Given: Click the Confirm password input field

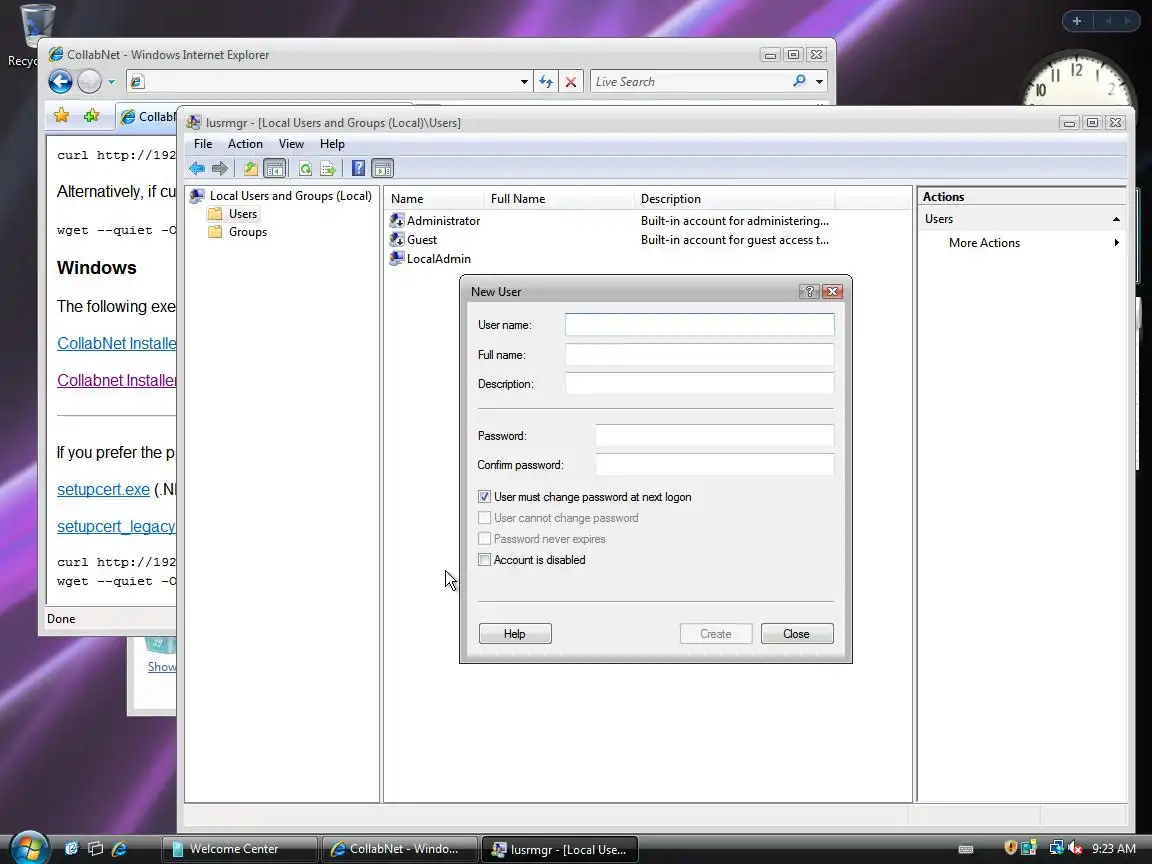Looking at the screenshot, I should pos(714,464).
